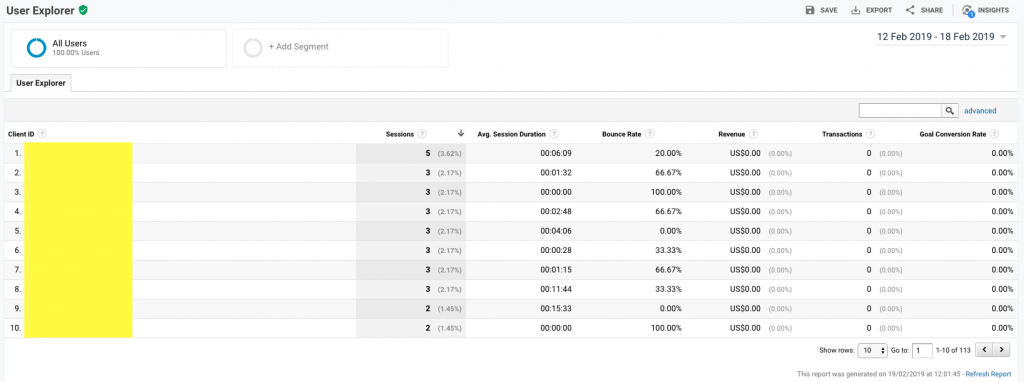1024x382 pixels.
Task: Click the empty Add Segment circle
Action: [253, 48]
